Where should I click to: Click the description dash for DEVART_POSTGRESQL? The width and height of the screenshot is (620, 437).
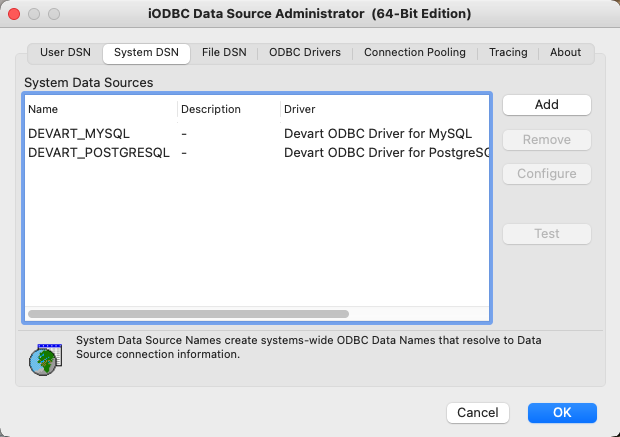click(x=184, y=153)
